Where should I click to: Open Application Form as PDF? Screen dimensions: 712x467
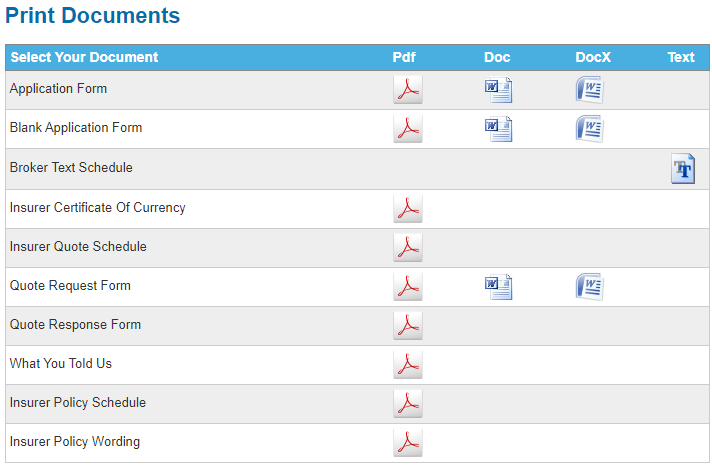[x=408, y=89]
